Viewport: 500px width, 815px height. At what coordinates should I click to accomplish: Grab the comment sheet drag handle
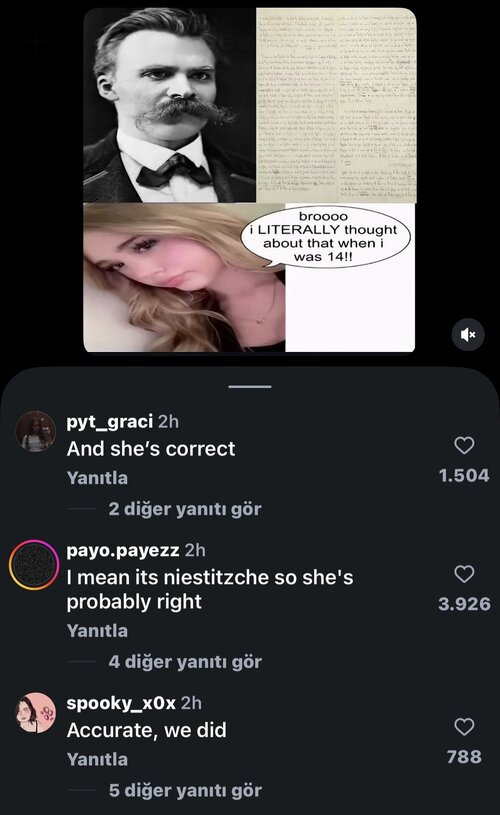click(x=250, y=387)
